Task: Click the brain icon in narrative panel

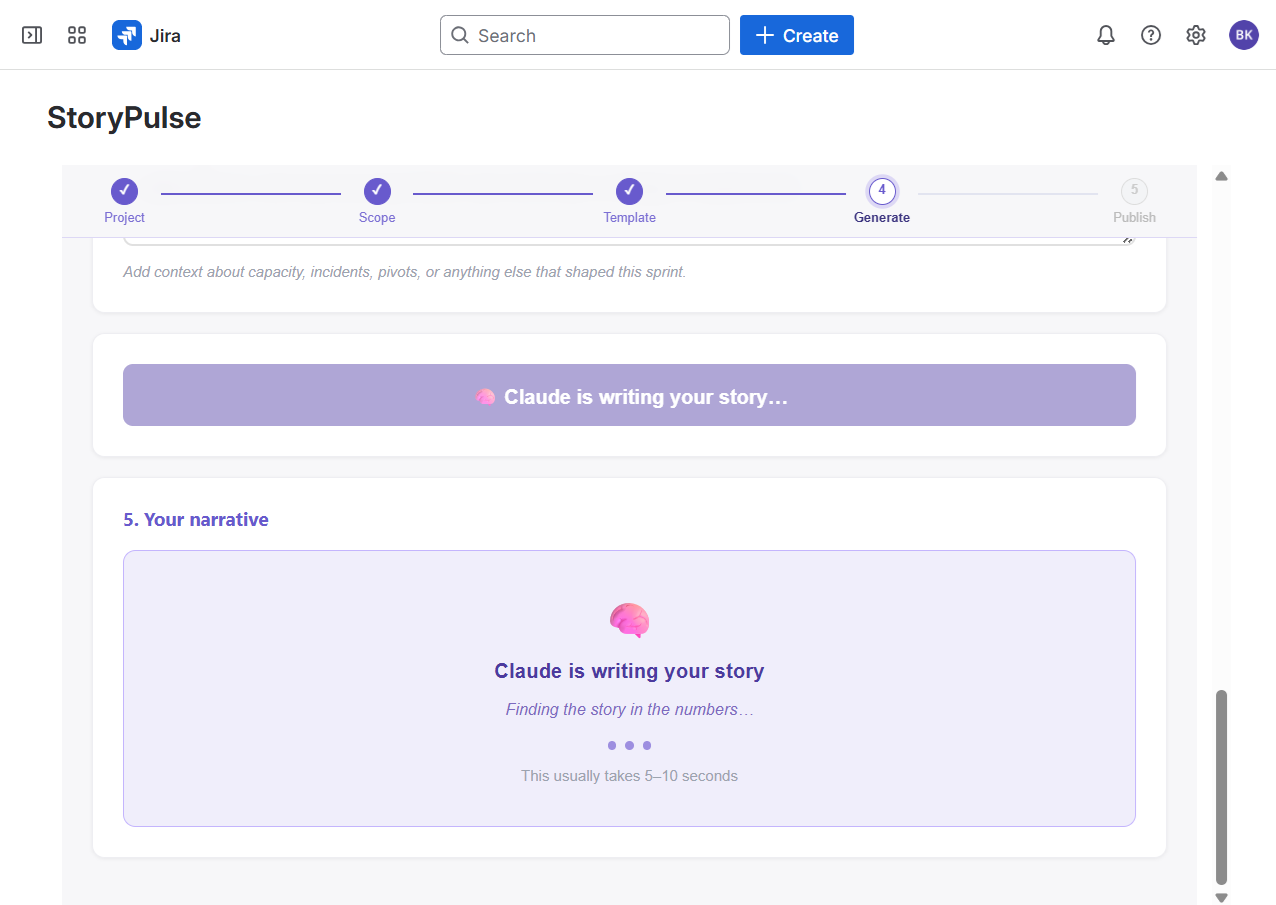Action: click(630, 621)
